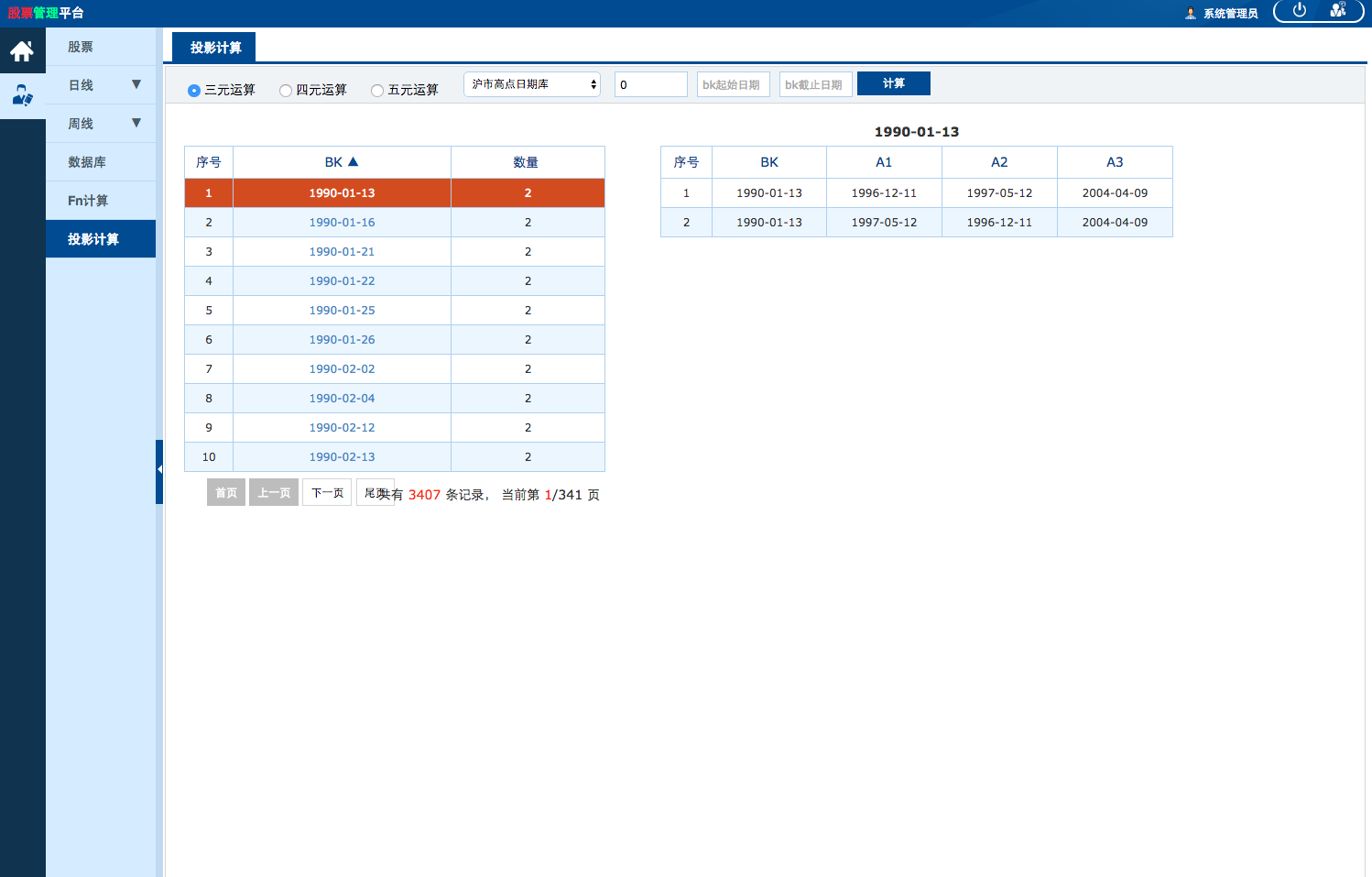
Task: Select the 三元运算 radio button
Action: pyautogui.click(x=194, y=91)
